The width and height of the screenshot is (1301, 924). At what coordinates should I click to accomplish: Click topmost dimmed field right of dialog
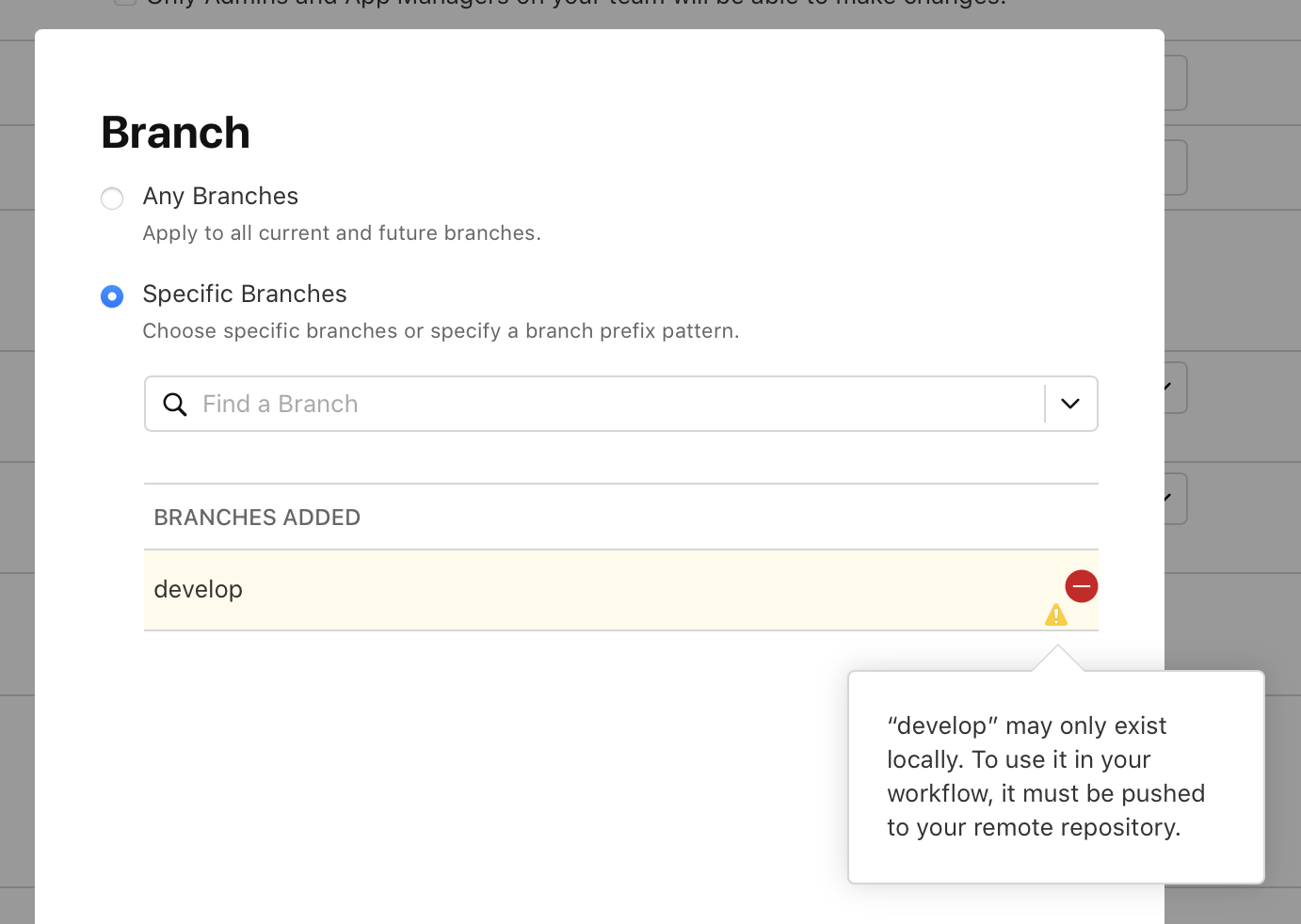[x=1176, y=83]
